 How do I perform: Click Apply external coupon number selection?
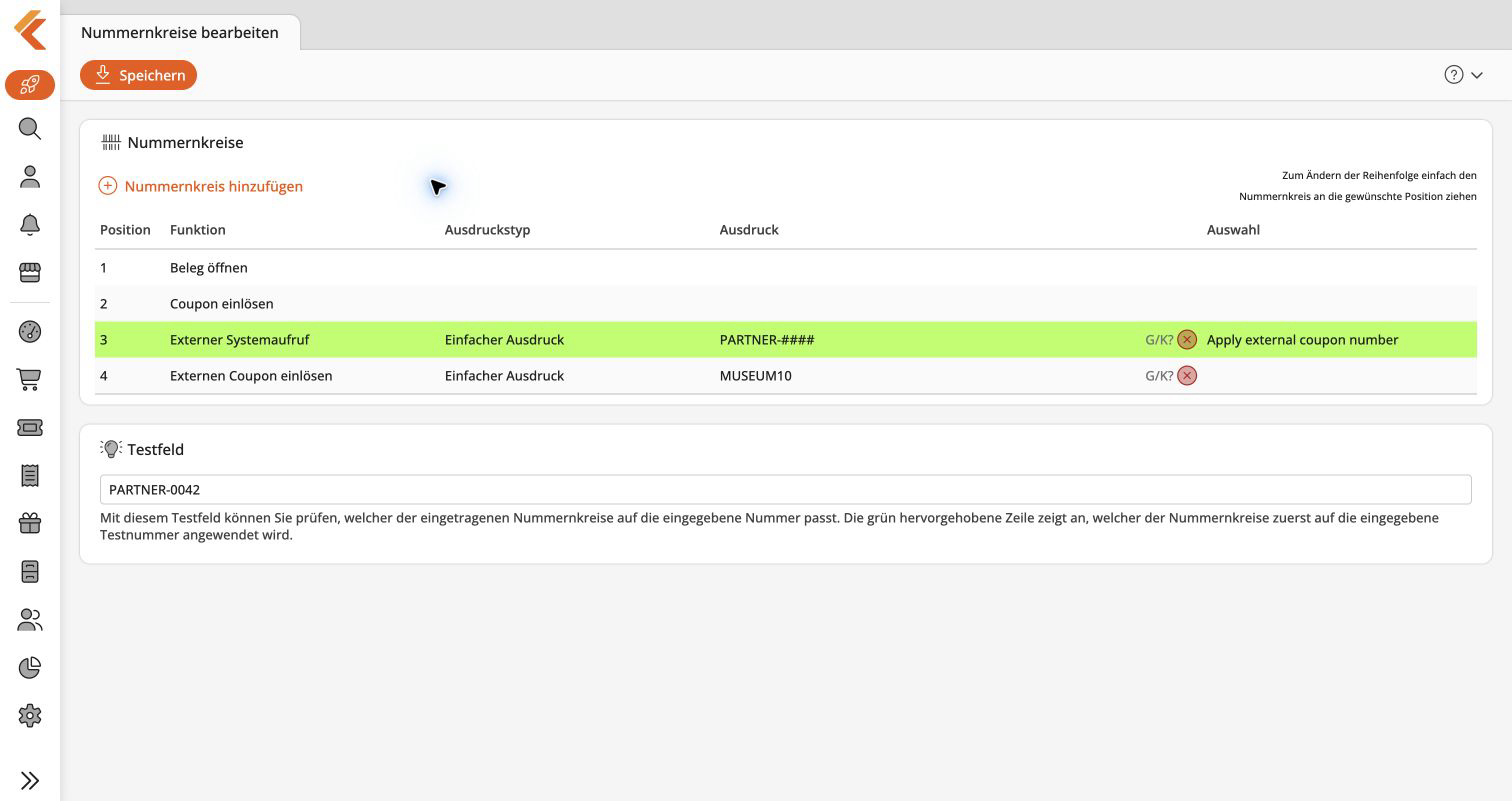tap(1302, 340)
